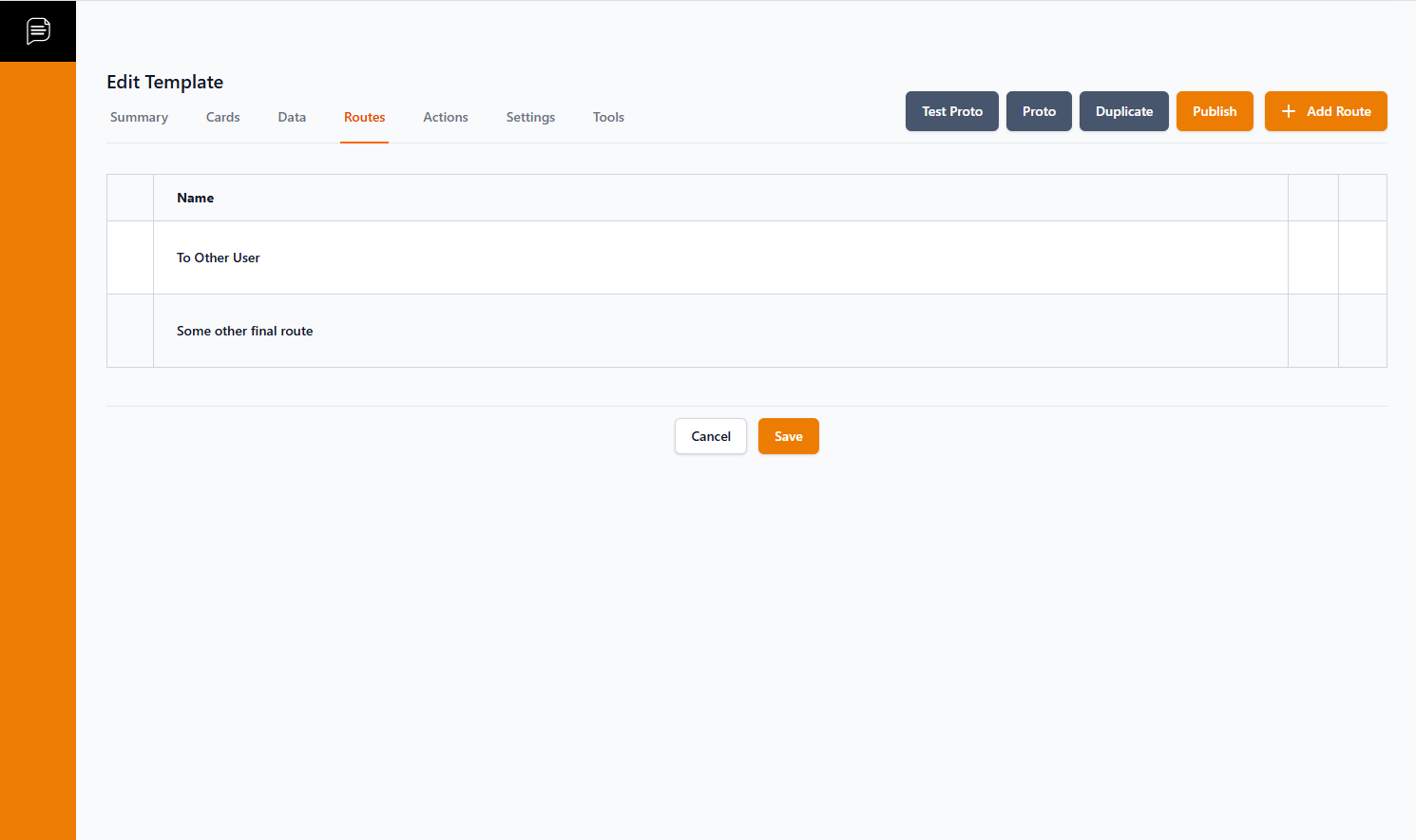Click the Edit Template heading
The image size is (1416, 840).
coord(164,82)
